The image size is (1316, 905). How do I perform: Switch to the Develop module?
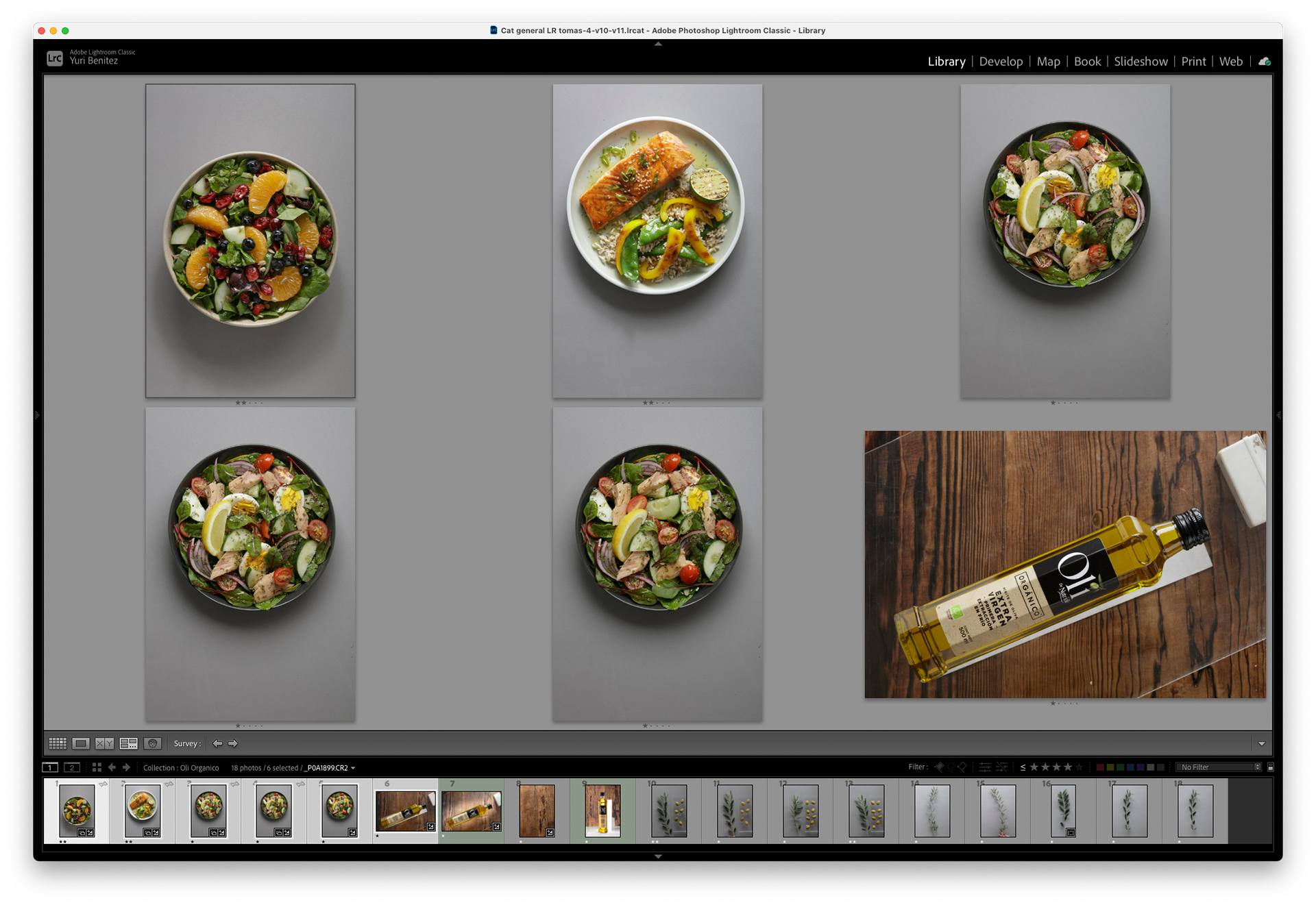pos(1001,62)
